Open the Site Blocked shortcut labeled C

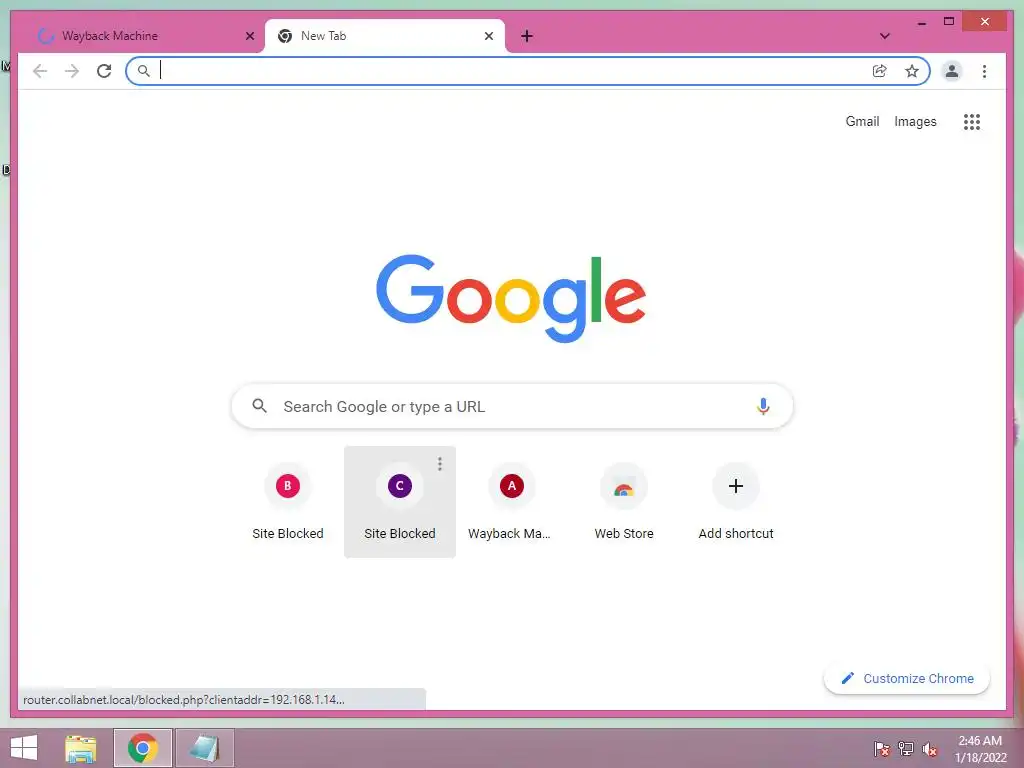pos(400,502)
